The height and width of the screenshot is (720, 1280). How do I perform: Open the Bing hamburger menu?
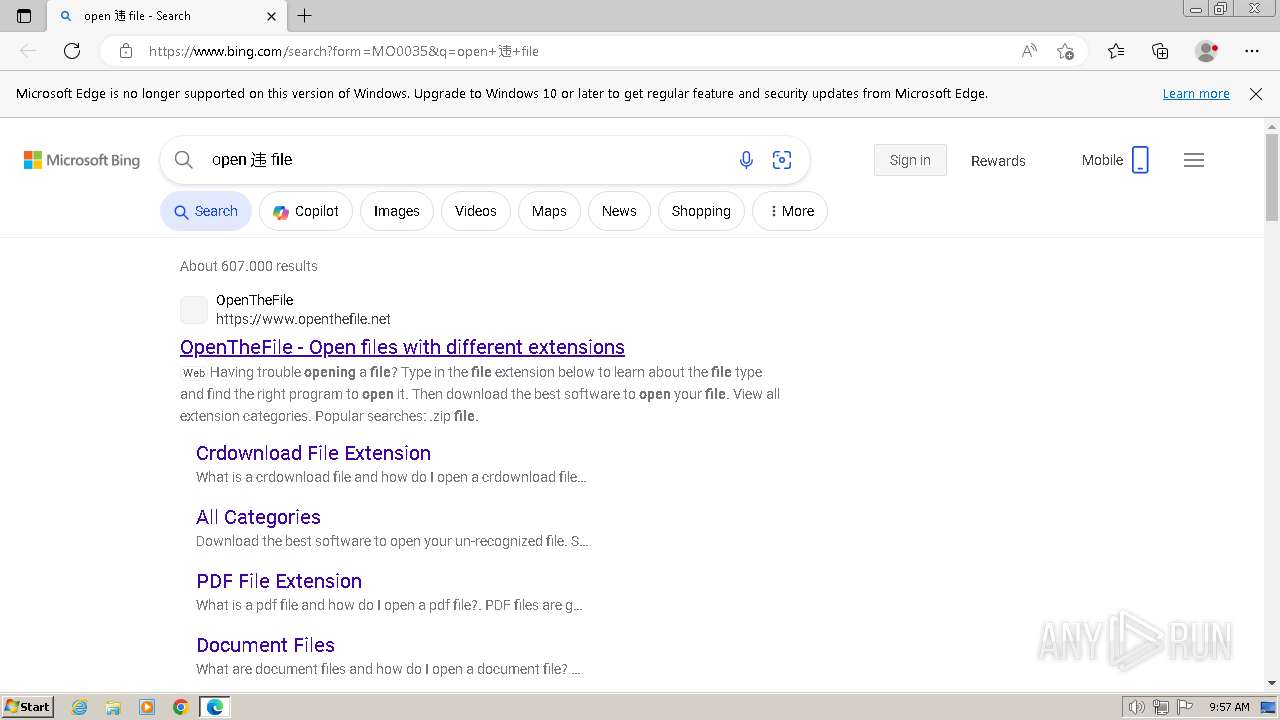coord(1194,160)
